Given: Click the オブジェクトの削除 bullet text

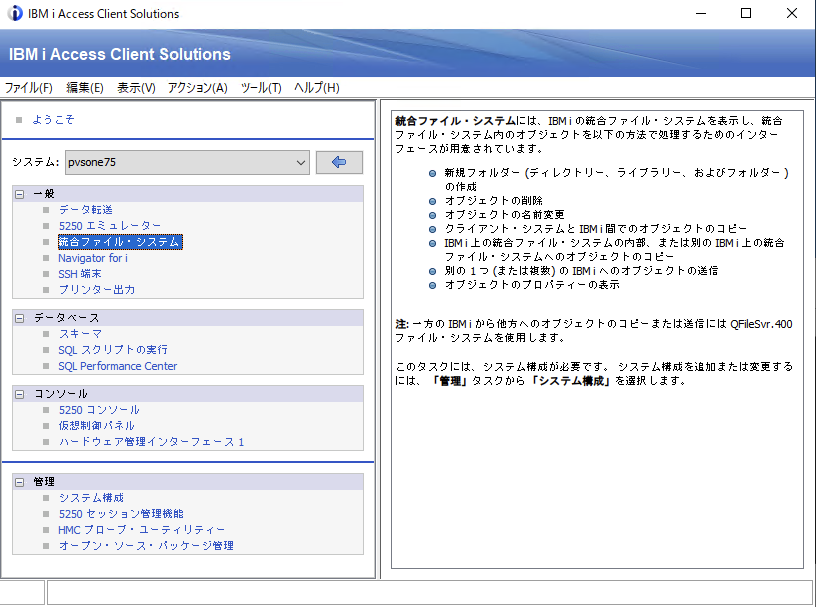Looking at the screenshot, I should (493, 200).
